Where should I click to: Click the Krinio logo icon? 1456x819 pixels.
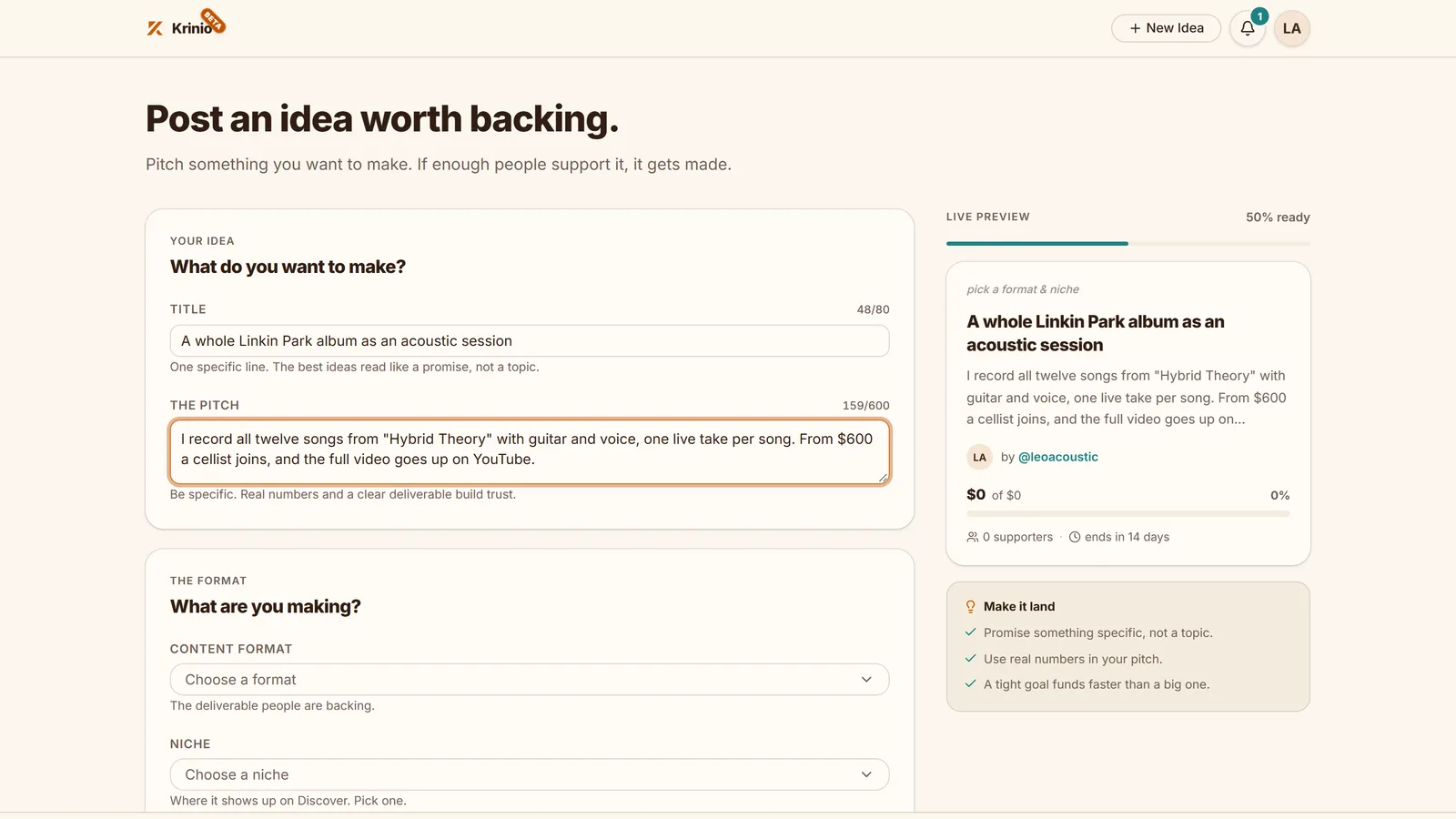point(155,28)
